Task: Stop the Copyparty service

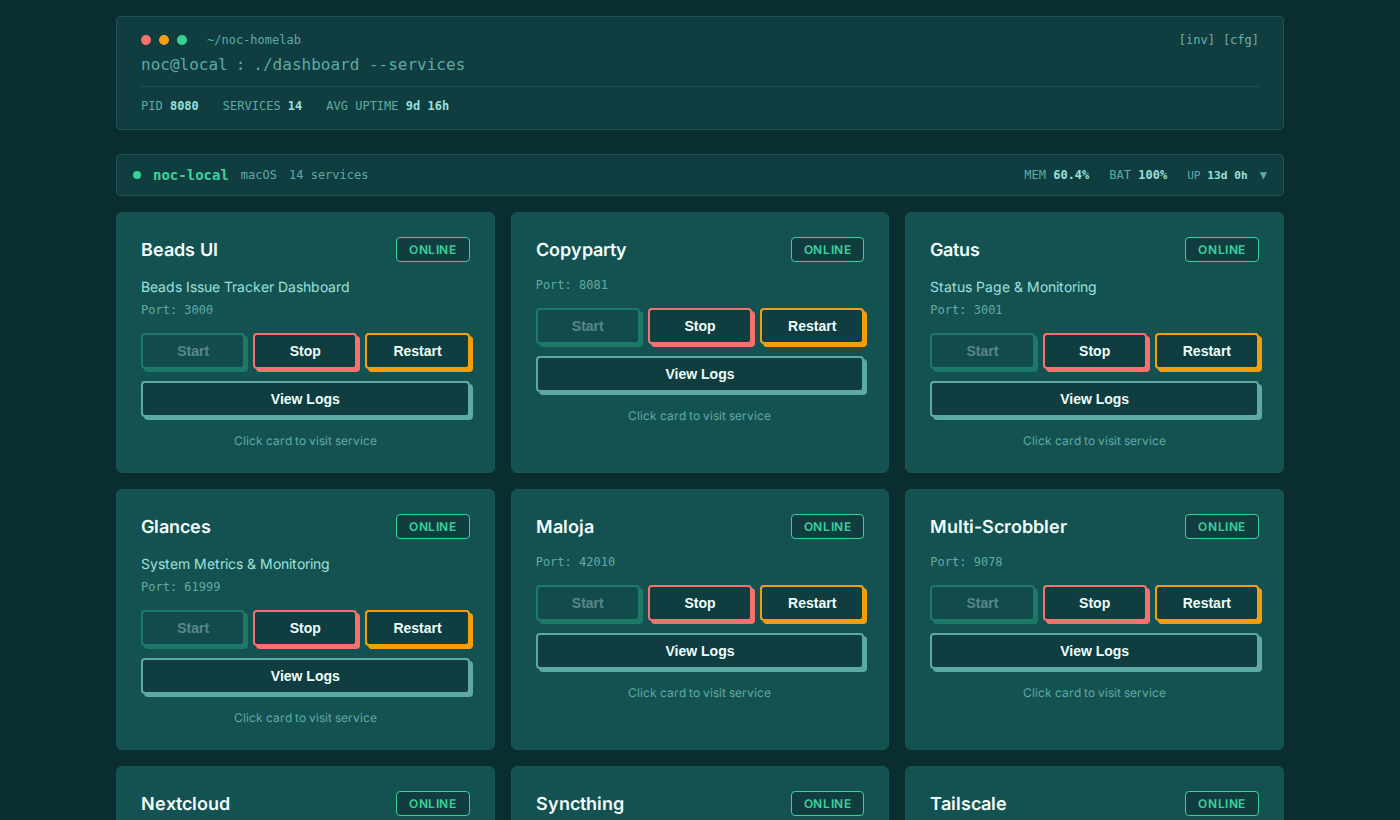Action: [x=700, y=326]
